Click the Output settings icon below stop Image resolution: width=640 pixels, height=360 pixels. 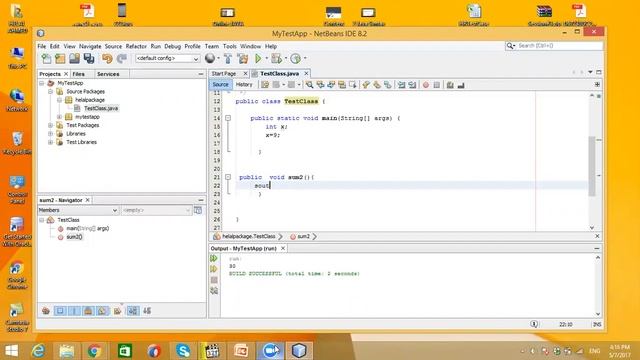click(x=214, y=291)
